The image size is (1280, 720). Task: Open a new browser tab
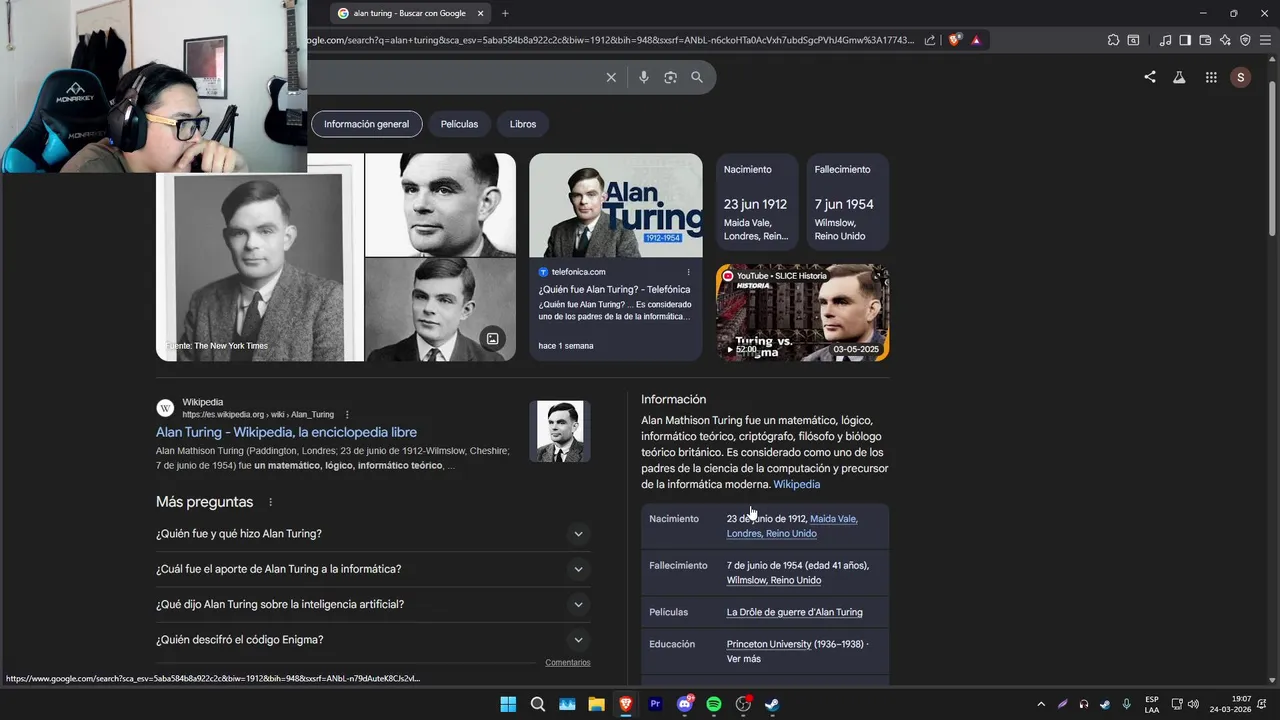tap(505, 13)
